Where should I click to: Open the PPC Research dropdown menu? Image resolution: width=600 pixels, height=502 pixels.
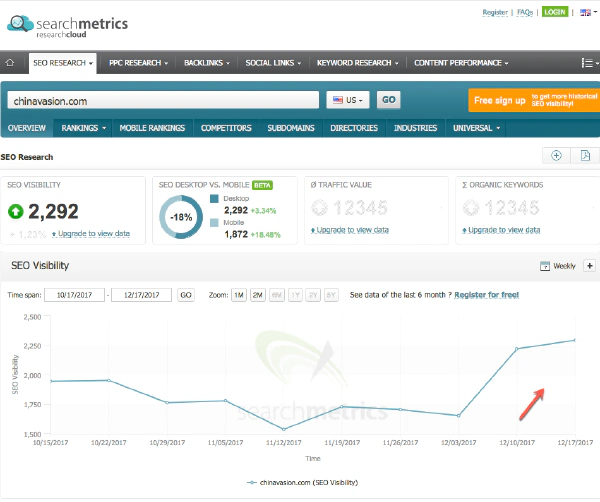[x=138, y=63]
